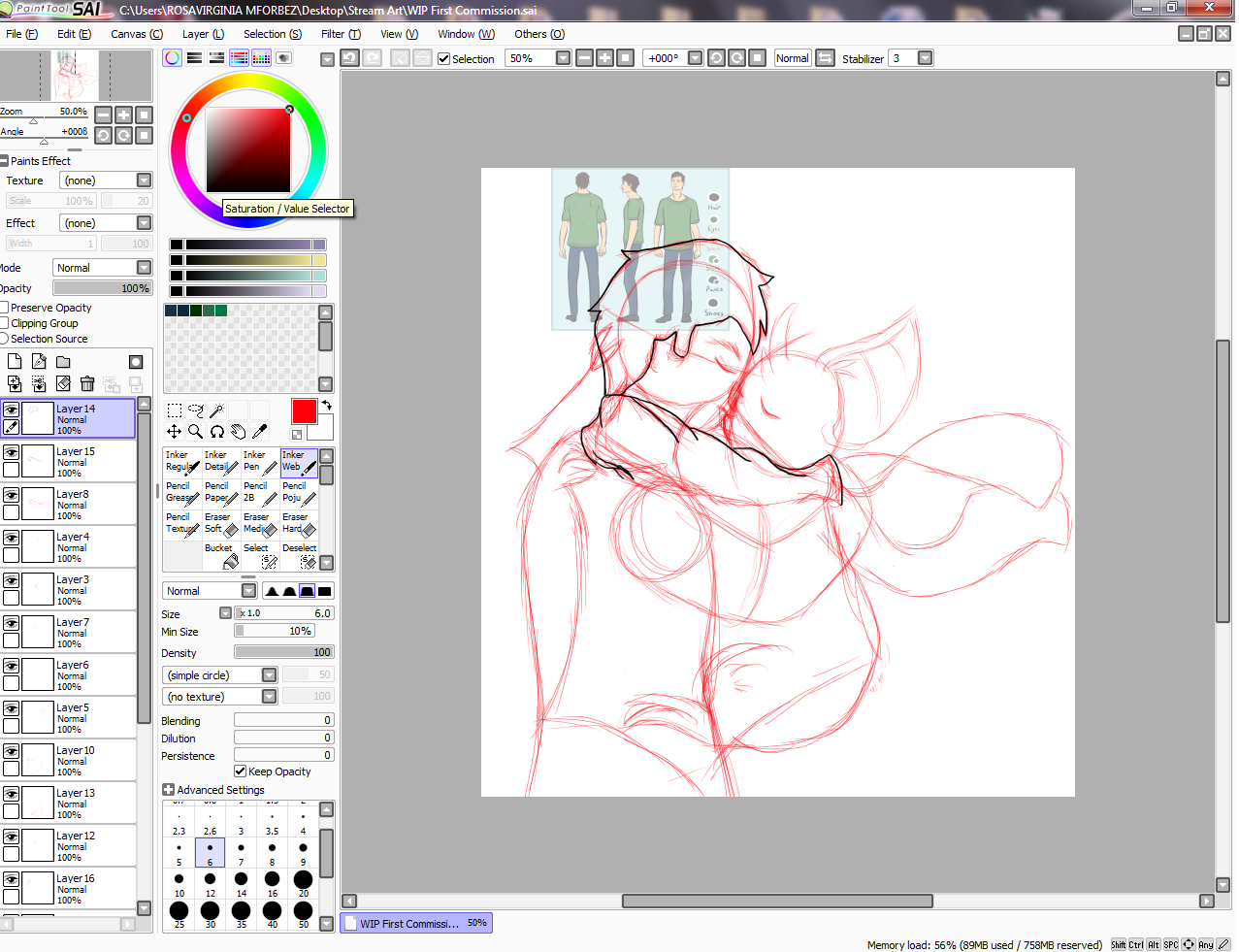Click the color wheel panel icon

tap(173, 58)
